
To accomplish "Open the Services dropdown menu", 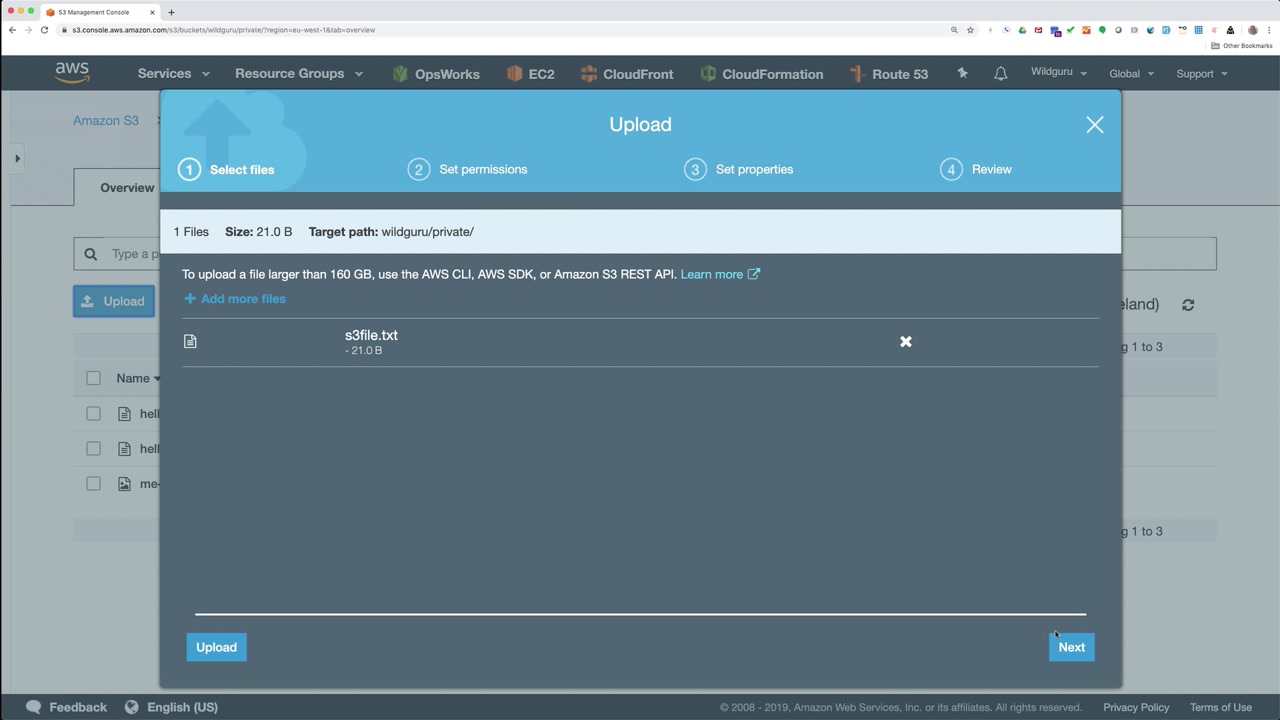I will pos(173,74).
